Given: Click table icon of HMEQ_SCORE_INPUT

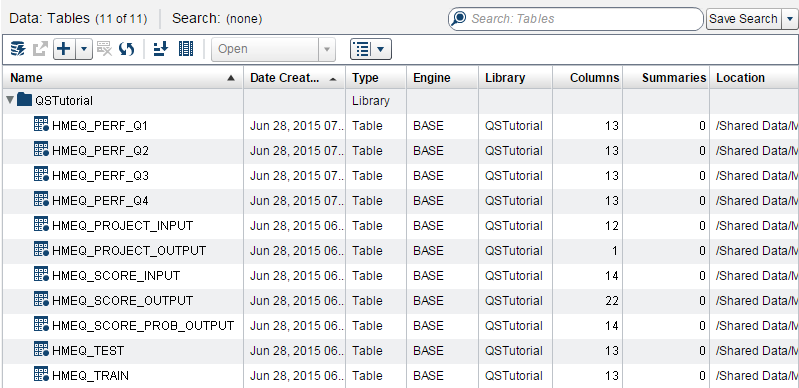Looking at the screenshot, I should click(x=41, y=275).
